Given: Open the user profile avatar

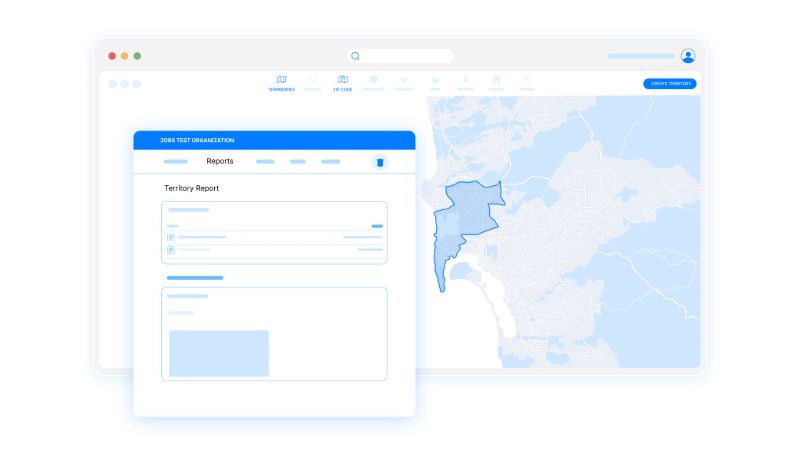Looking at the screenshot, I should [x=688, y=56].
